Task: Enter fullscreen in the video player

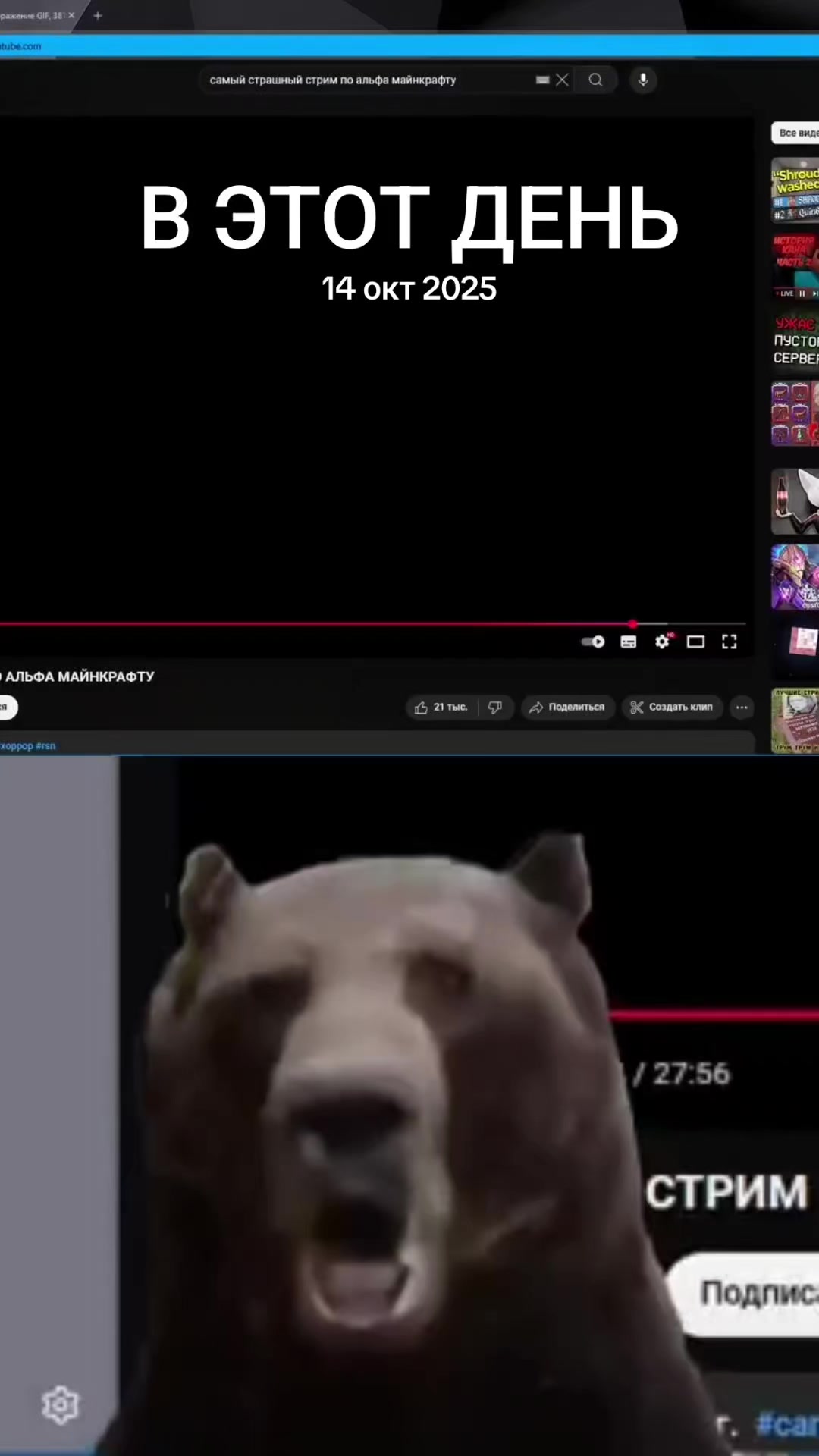Action: coord(730,642)
